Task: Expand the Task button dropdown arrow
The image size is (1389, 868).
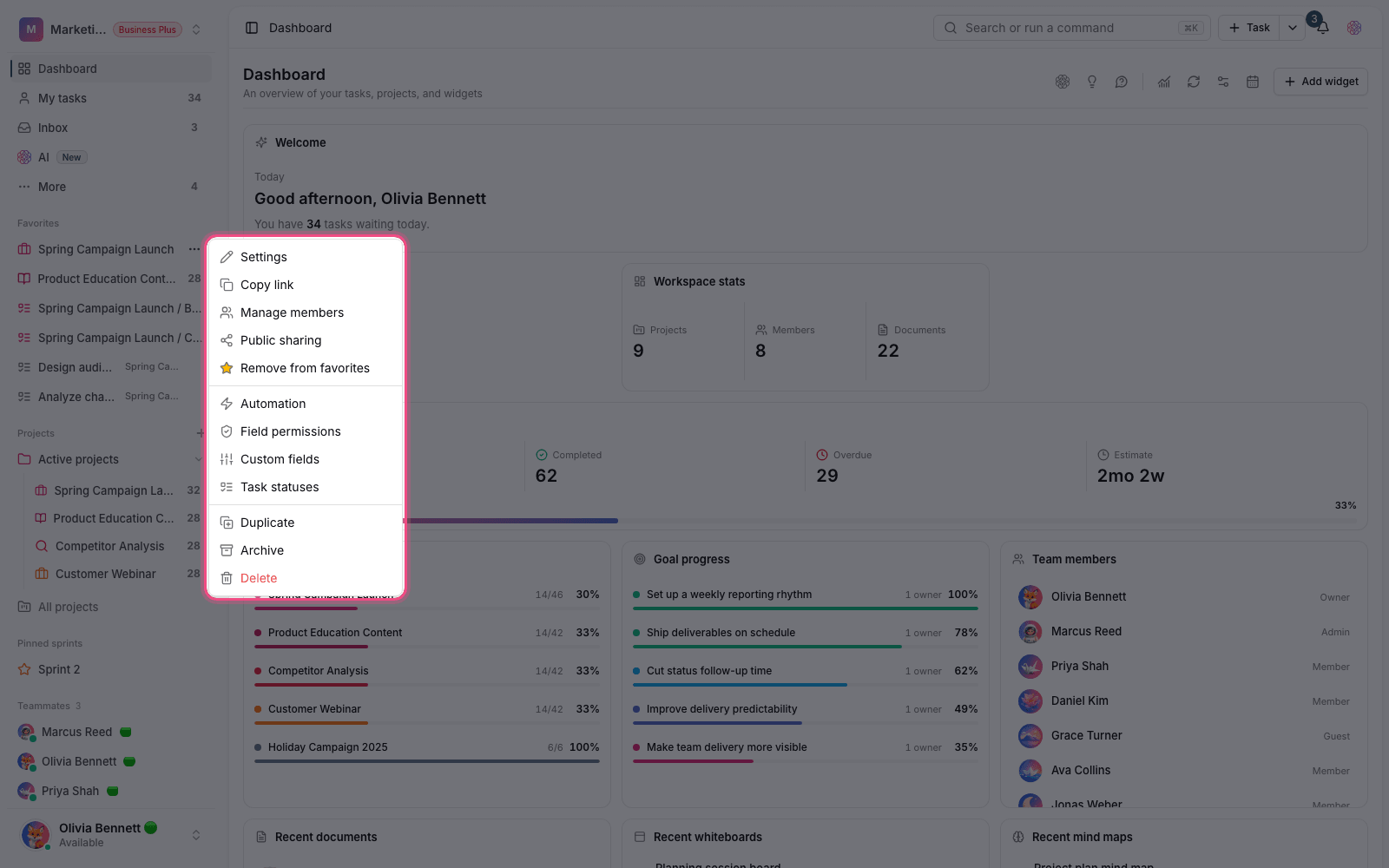Action: coord(1293,28)
